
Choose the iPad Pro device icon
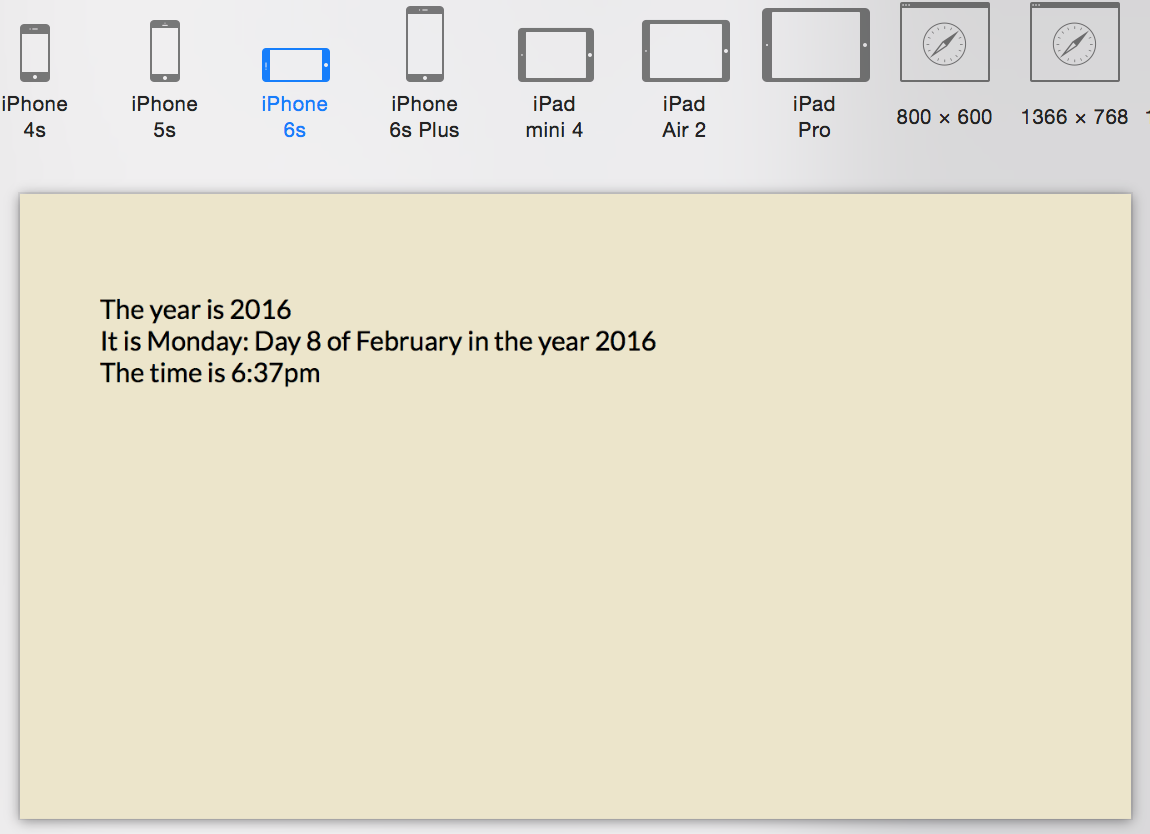pos(815,45)
